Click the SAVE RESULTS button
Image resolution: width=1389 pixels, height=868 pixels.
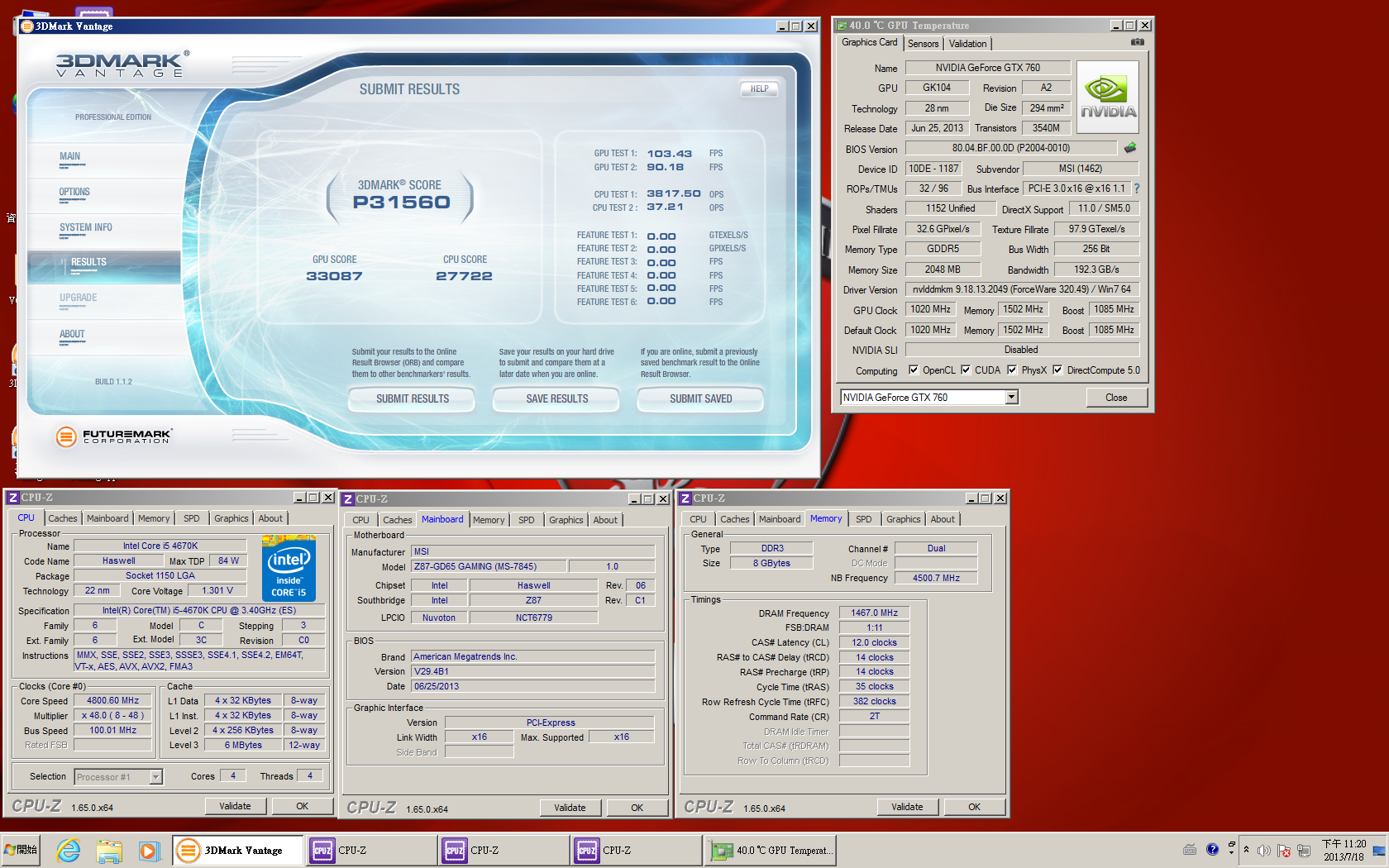(x=556, y=398)
